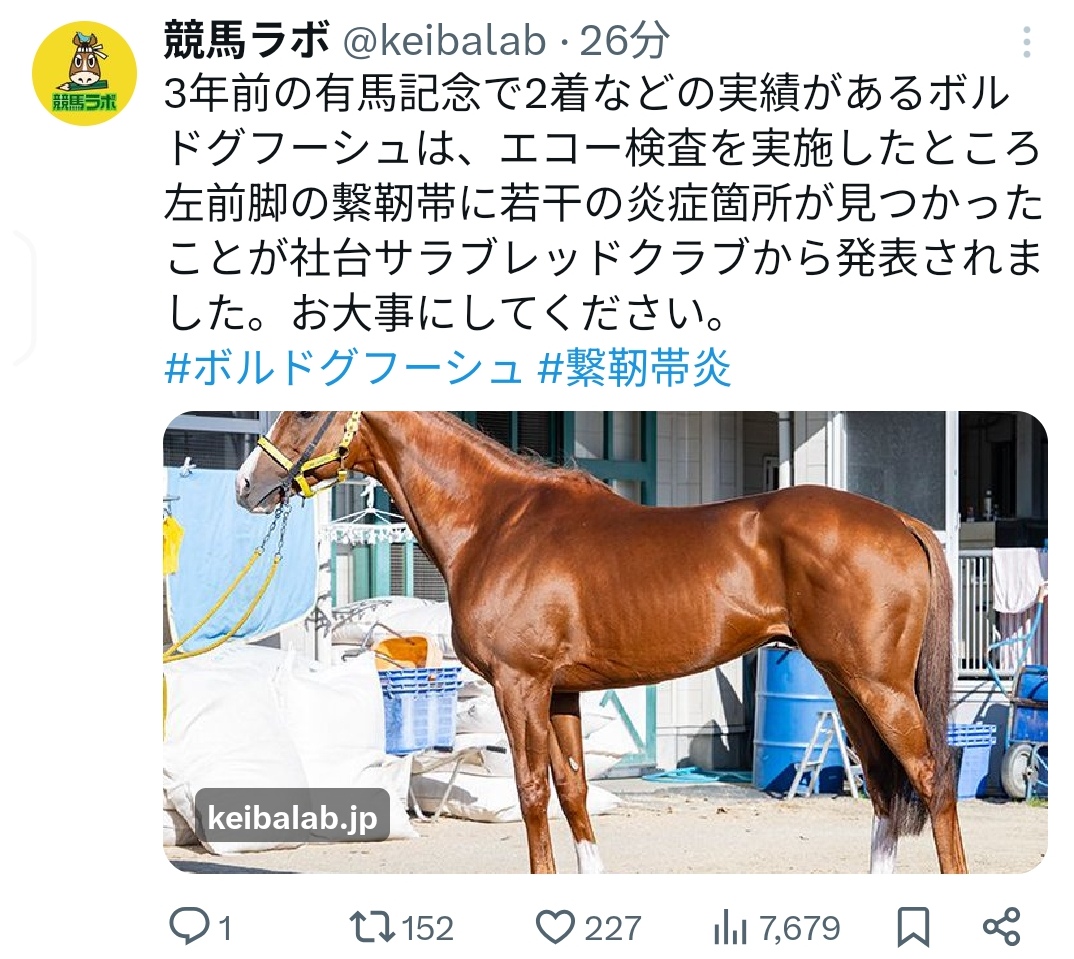Open the chestnut horse photo
1074x959 pixels.
point(605,642)
